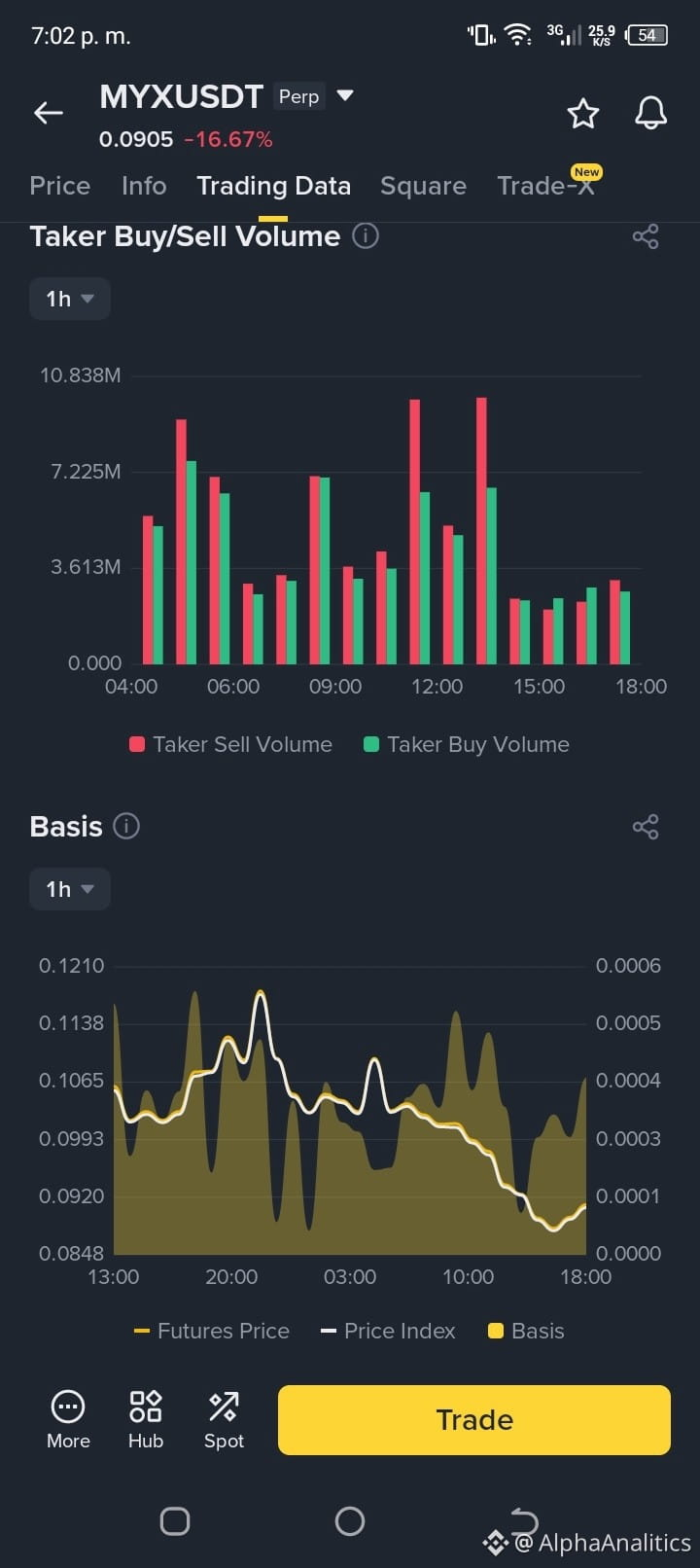Go to Spot trading icon
This screenshot has height=1568, width=700.
224,1420
